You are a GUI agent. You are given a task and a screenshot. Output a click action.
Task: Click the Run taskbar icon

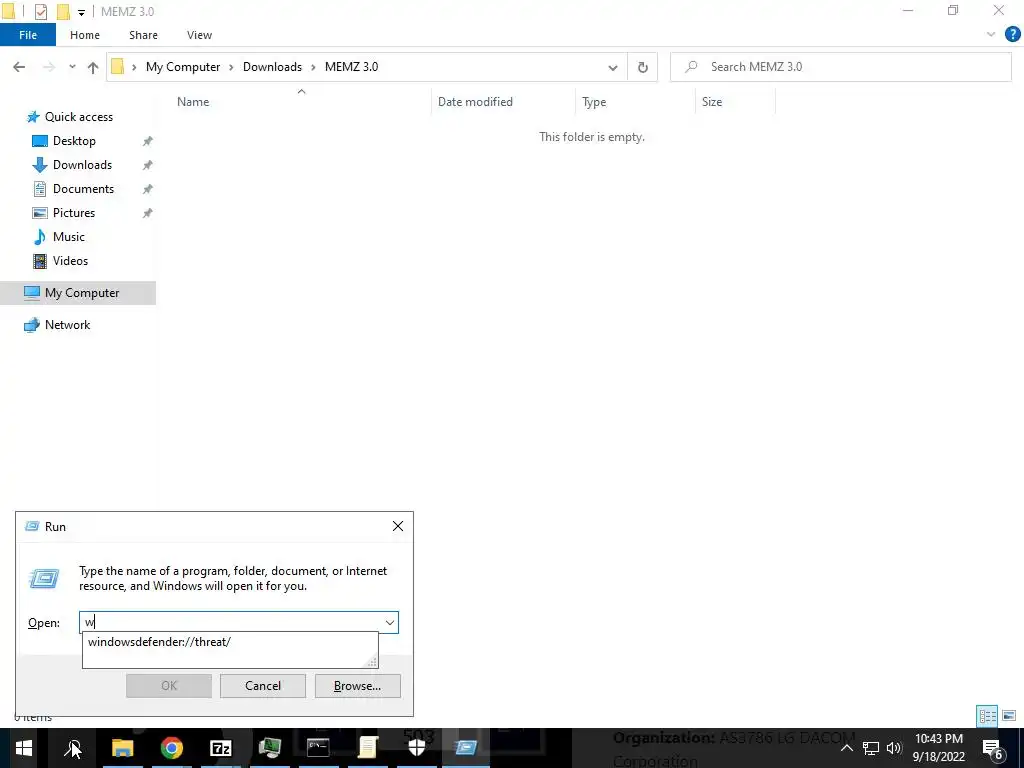tap(466, 748)
